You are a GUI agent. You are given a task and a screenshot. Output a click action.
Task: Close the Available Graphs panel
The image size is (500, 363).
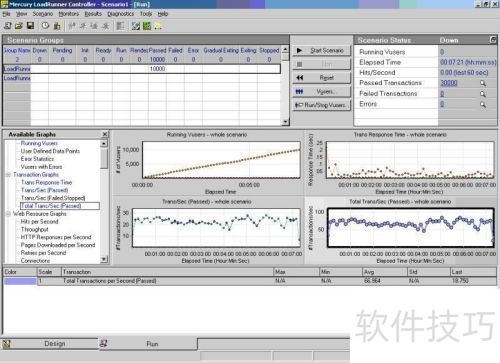(x=105, y=134)
